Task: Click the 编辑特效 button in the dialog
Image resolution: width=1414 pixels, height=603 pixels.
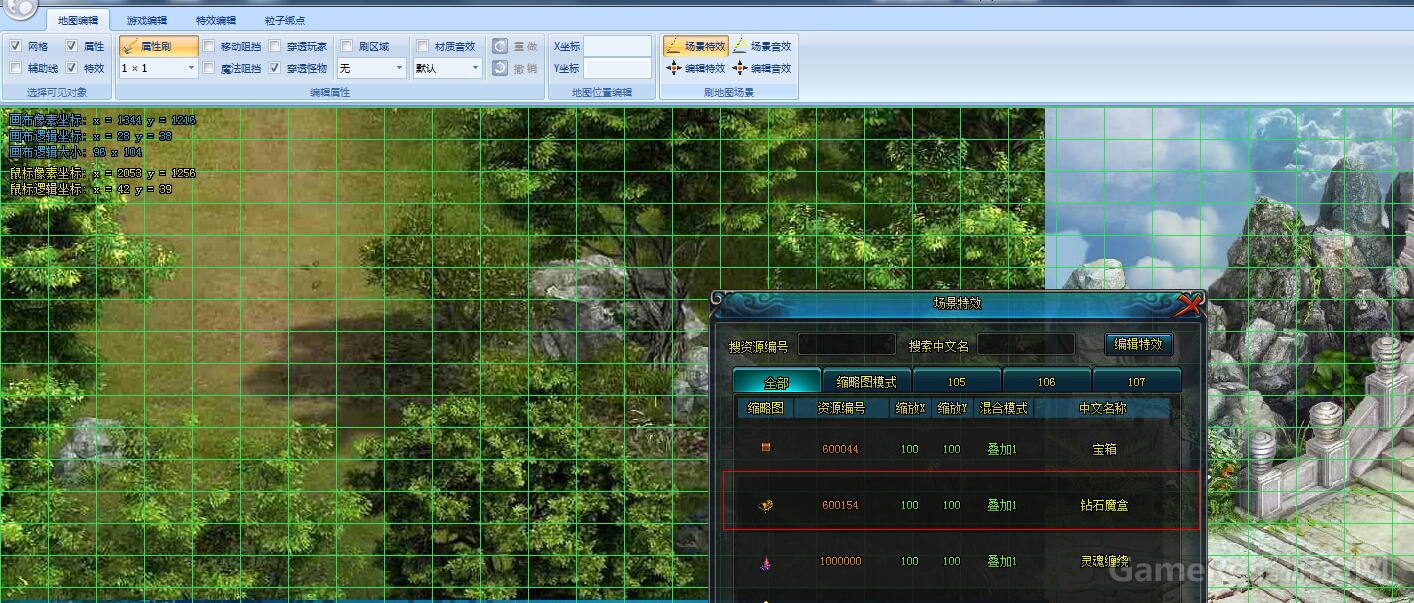Action: coord(1139,344)
